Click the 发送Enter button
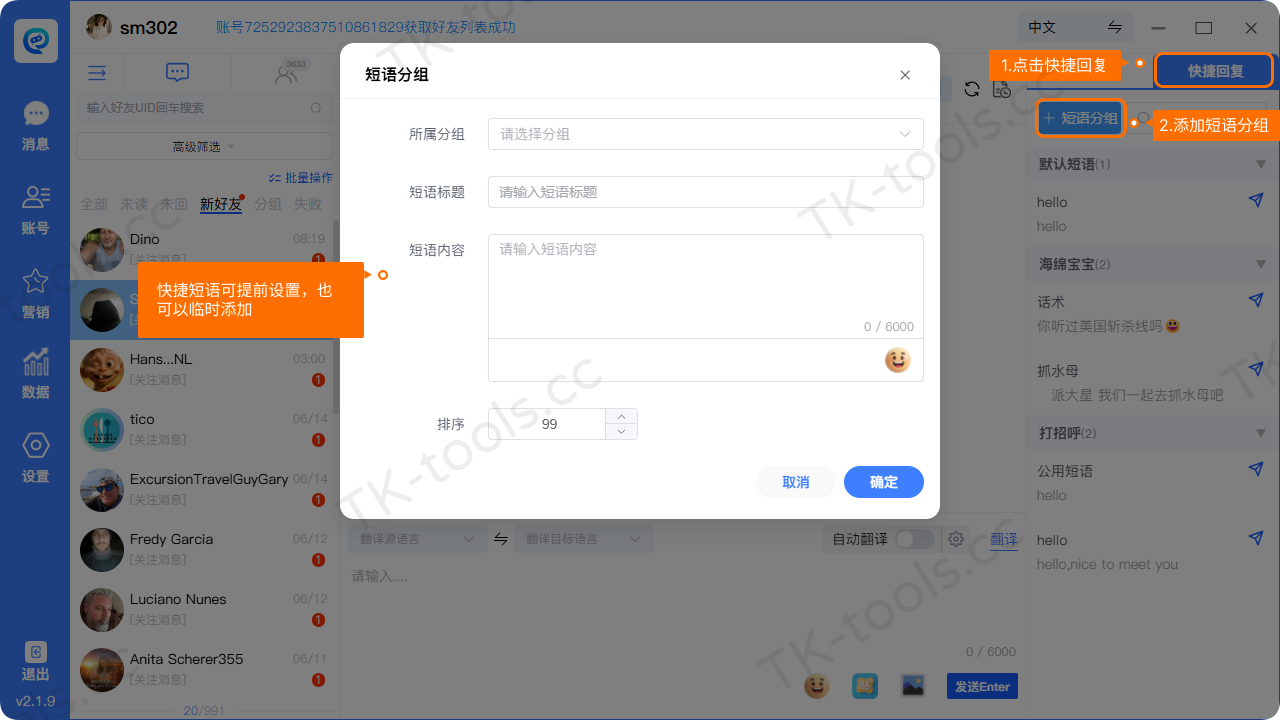This screenshot has height=720, width=1280. point(982,686)
